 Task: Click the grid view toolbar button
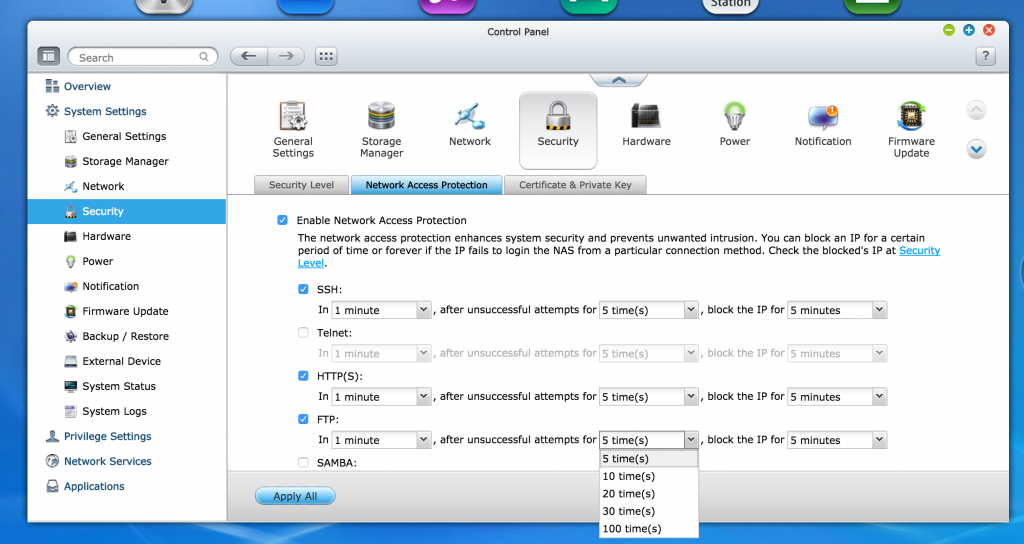pyautogui.click(x=326, y=57)
